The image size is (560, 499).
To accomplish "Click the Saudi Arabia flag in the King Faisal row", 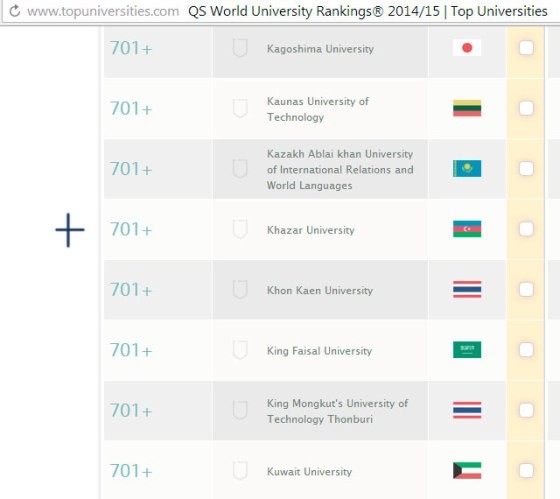I will [x=467, y=349].
